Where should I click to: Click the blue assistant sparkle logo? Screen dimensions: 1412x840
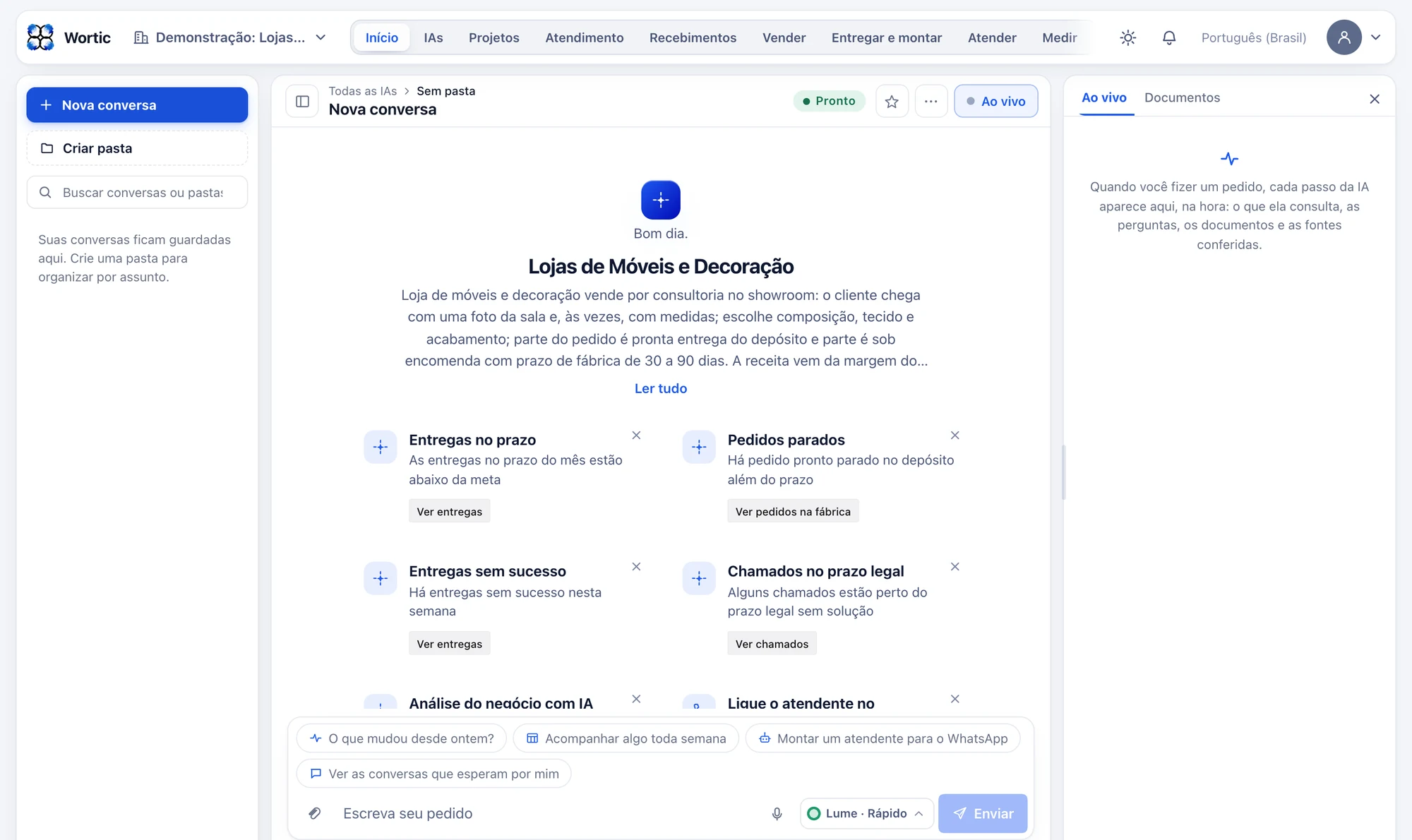click(661, 200)
